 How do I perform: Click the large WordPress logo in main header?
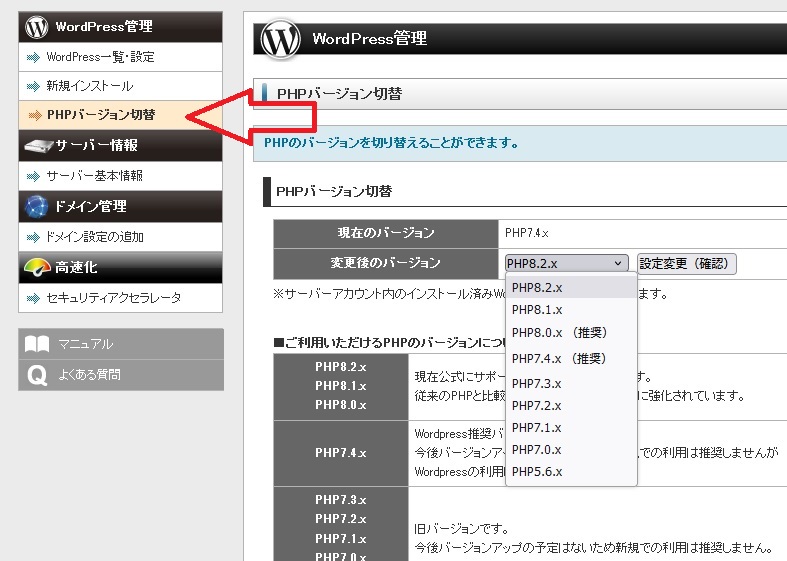pyautogui.click(x=281, y=39)
